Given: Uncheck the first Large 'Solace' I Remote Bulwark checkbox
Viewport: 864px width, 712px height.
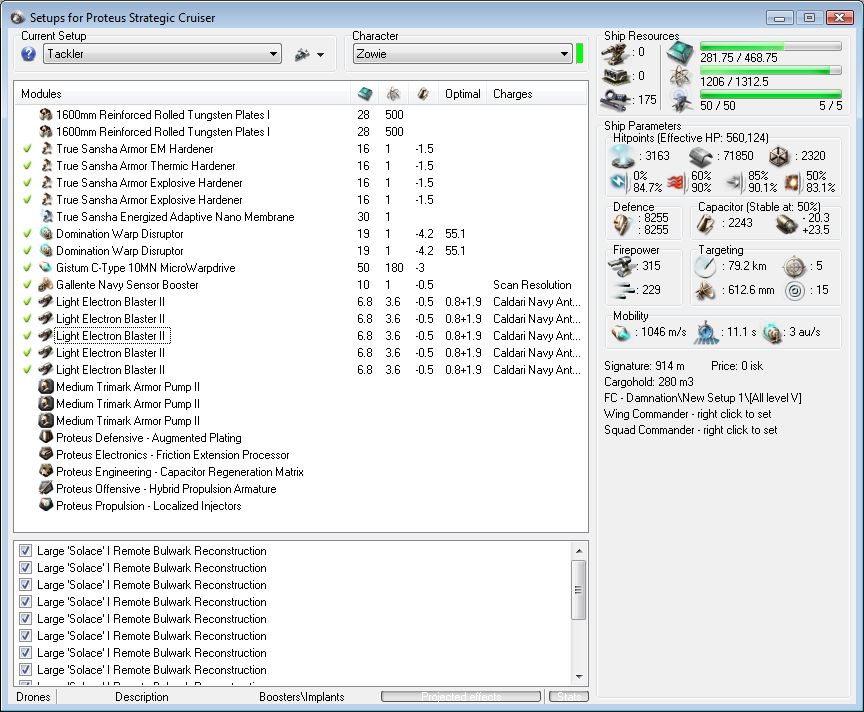Looking at the screenshot, I should coord(25,551).
